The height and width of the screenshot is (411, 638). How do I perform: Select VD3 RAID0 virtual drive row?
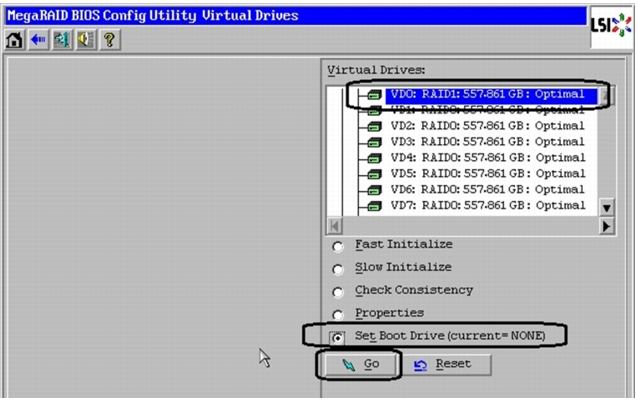(487, 142)
